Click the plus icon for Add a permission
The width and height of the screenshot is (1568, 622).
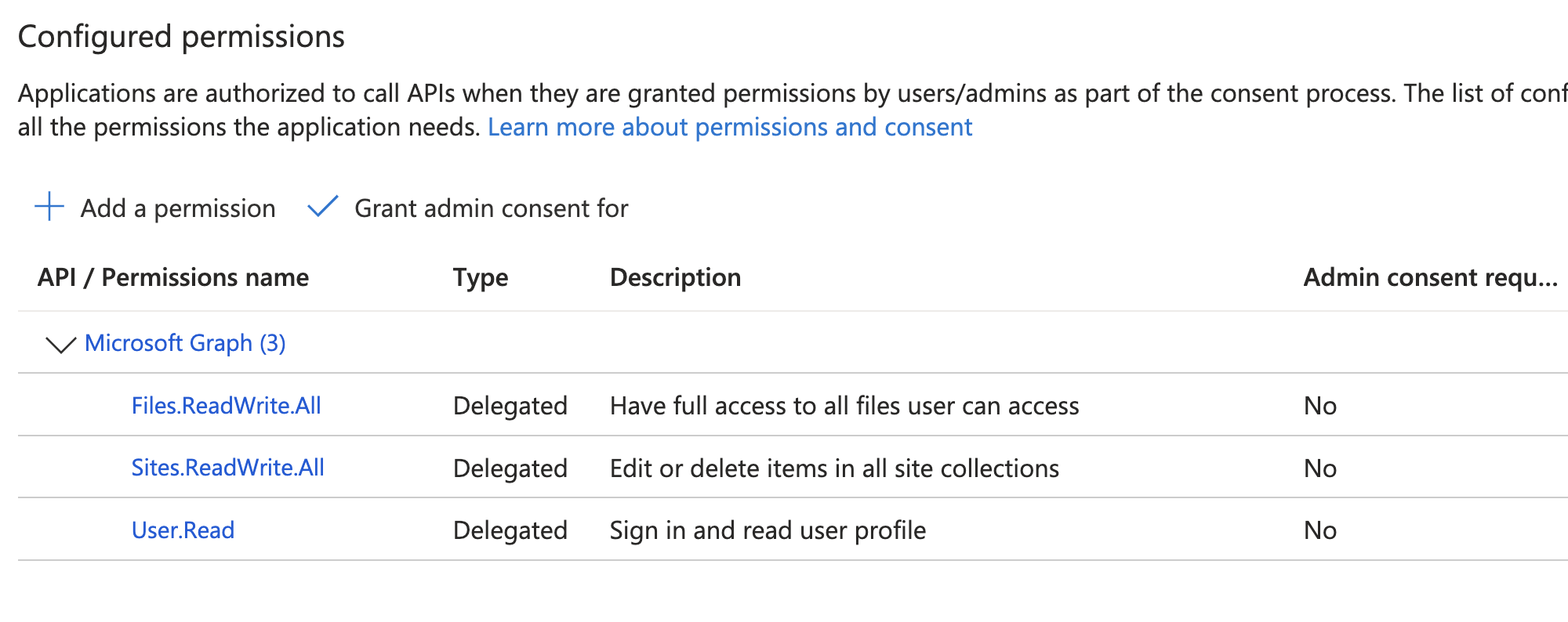pyautogui.click(x=49, y=207)
